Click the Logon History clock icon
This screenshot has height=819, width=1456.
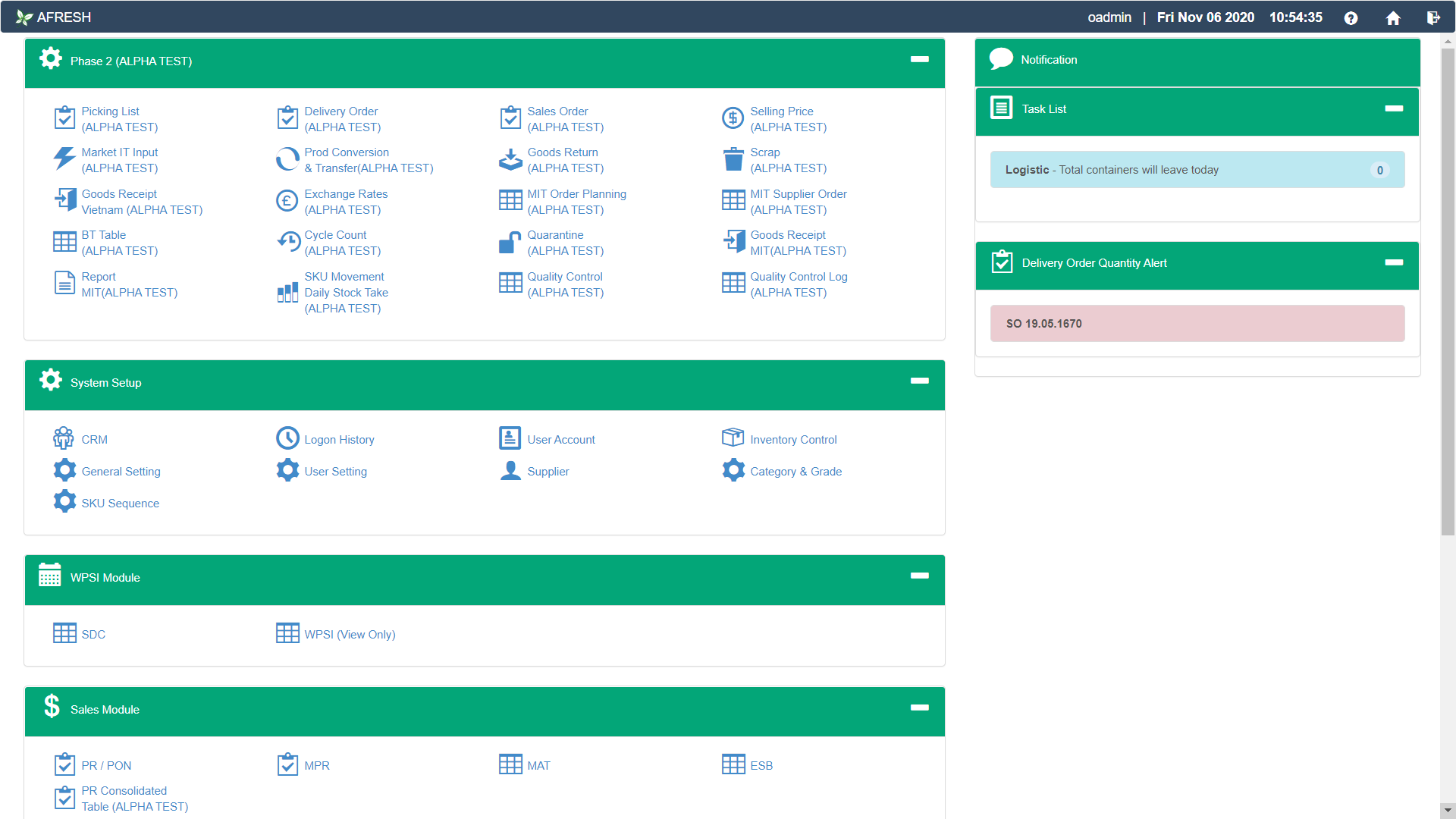287,438
